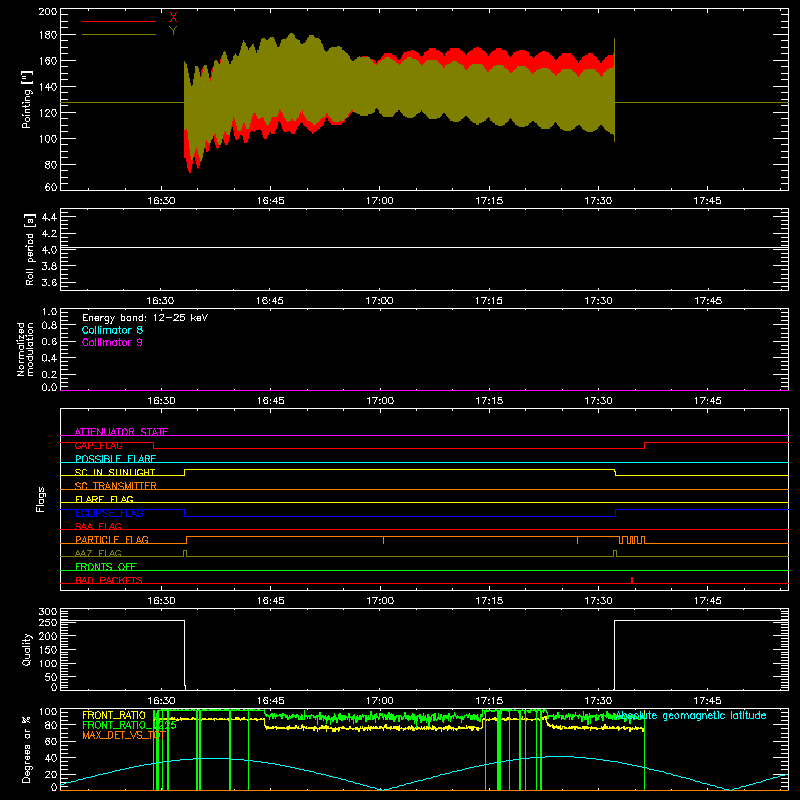Select the Y legend label
Screen dimensions: 800x800
coord(173,31)
